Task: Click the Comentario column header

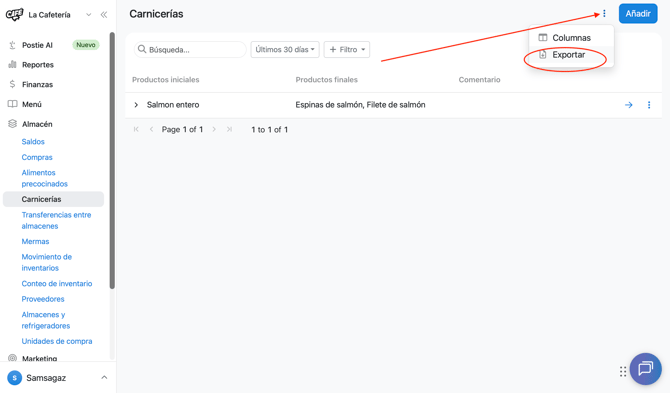Action: click(x=479, y=79)
